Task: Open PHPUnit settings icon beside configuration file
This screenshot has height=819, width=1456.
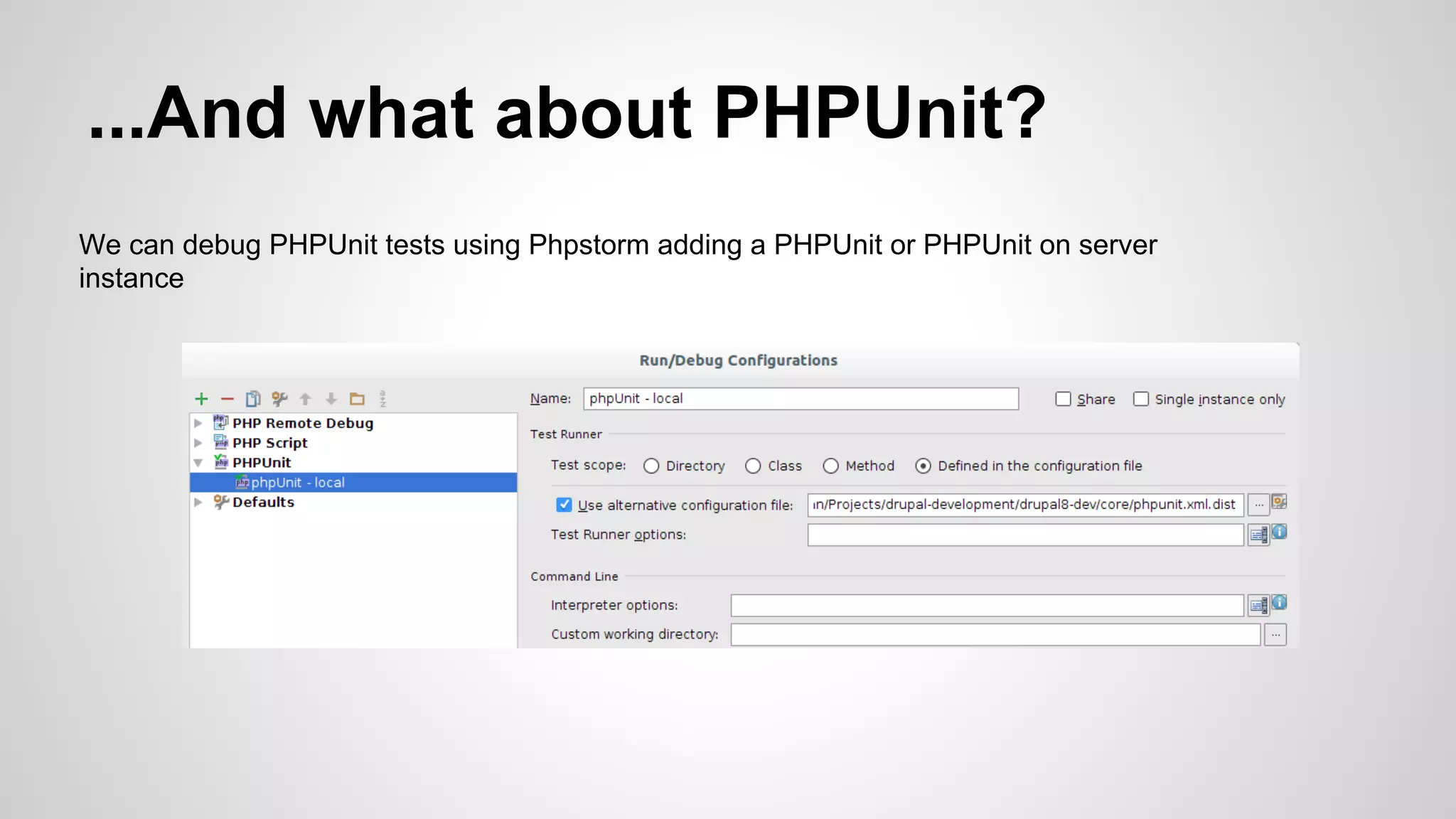Action: coord(1279,502)
